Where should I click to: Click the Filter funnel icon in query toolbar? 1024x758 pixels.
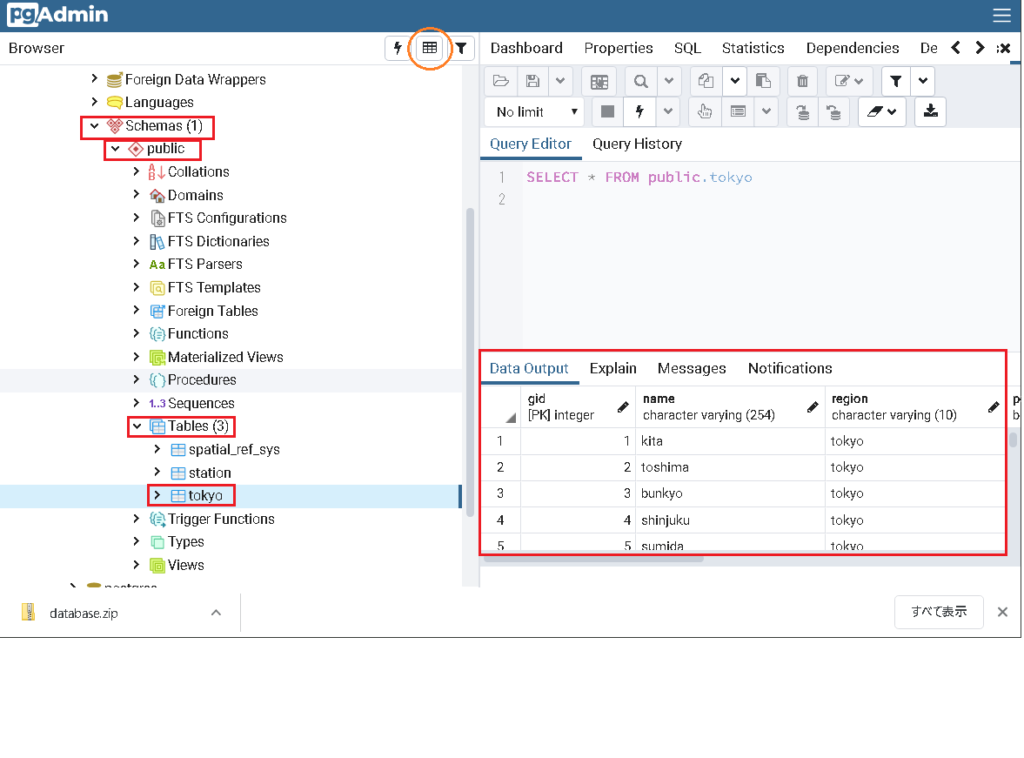[896, 81]
